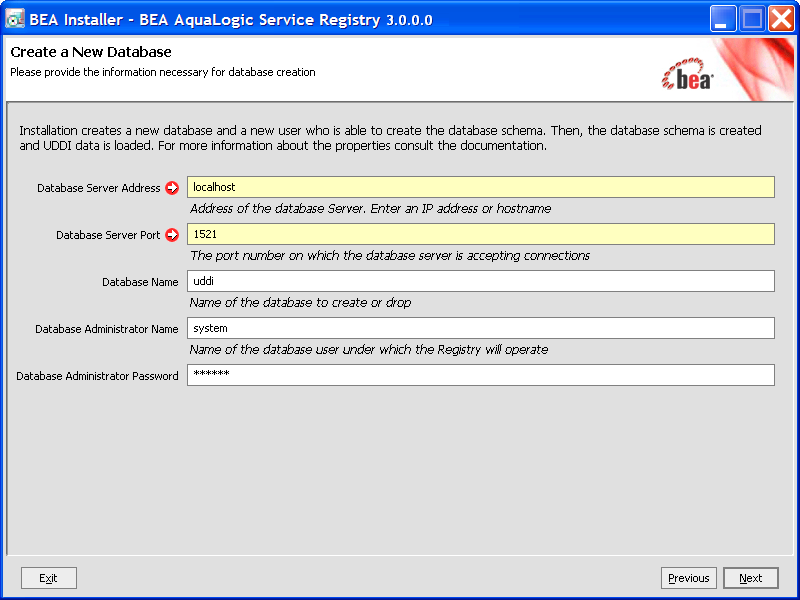The height and width of the screenshot is (600, 800).
Task: Click the Database Administrator Name field
Action: [481, 328]
